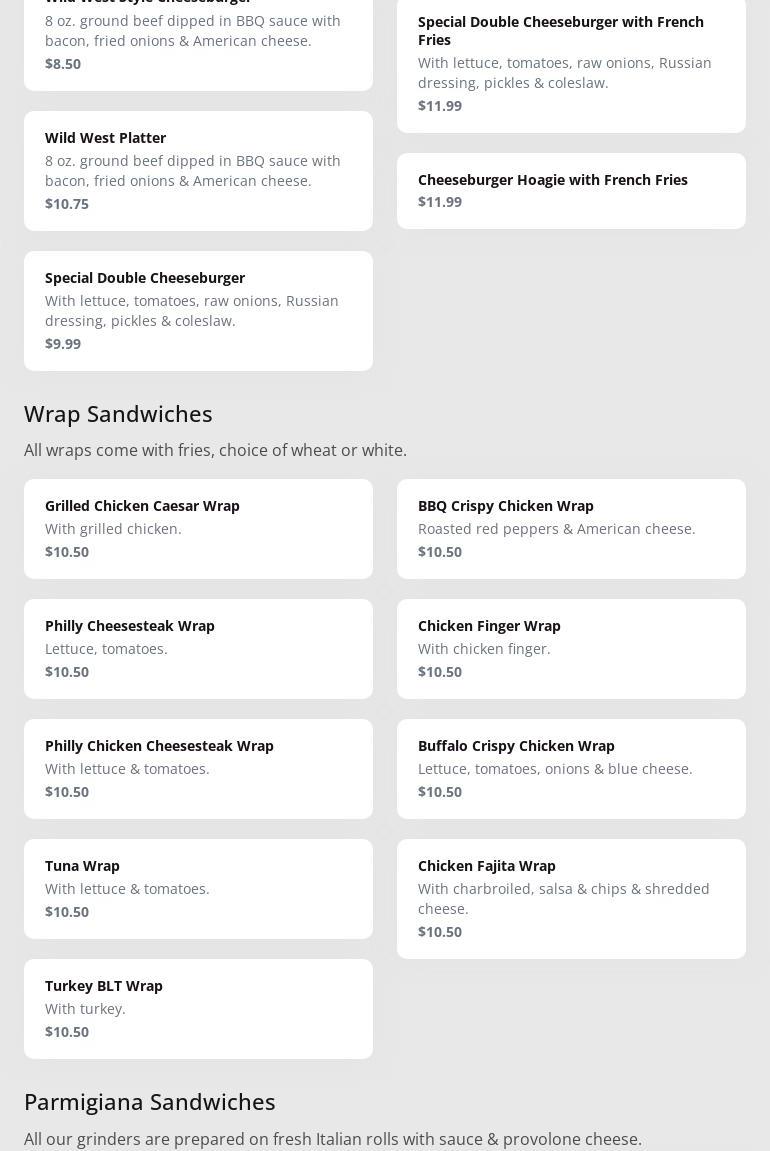Choose the Chicken Finger Wrap
Viewport: 770px width, 1151px height.
(x=571, y=648)
